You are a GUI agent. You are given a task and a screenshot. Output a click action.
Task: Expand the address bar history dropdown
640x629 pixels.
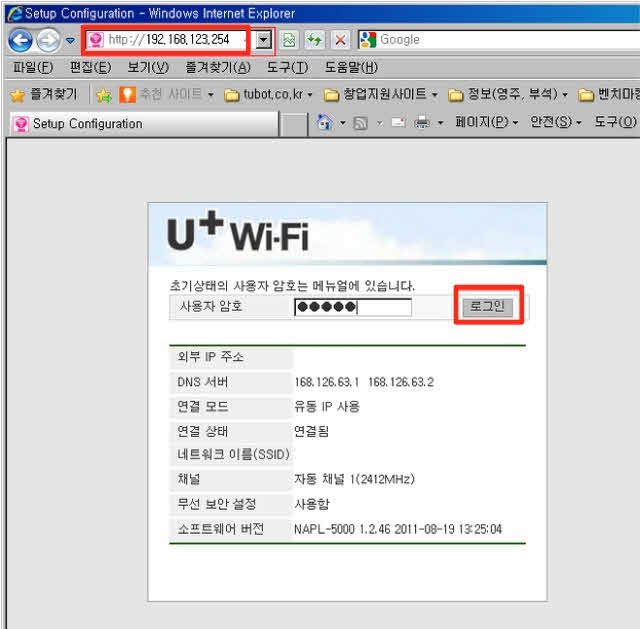click(264, 40)
